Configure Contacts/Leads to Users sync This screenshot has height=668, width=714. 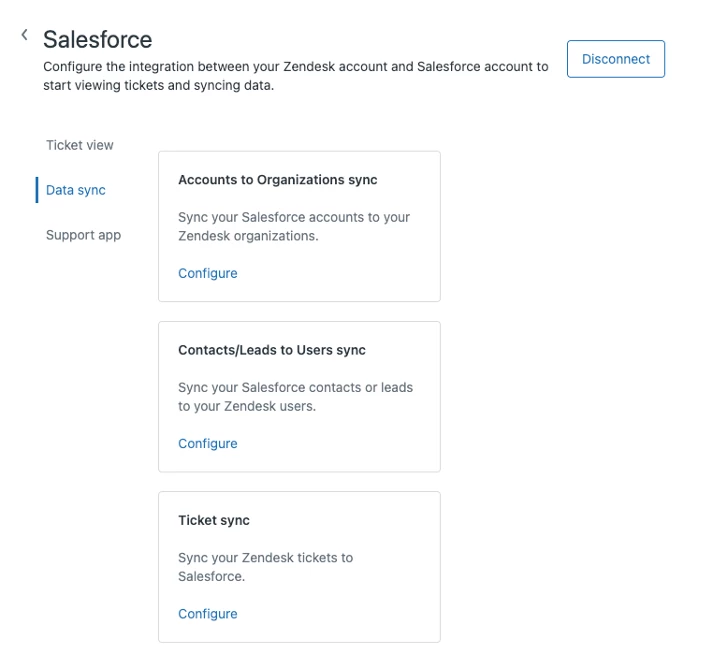[208, 443]
